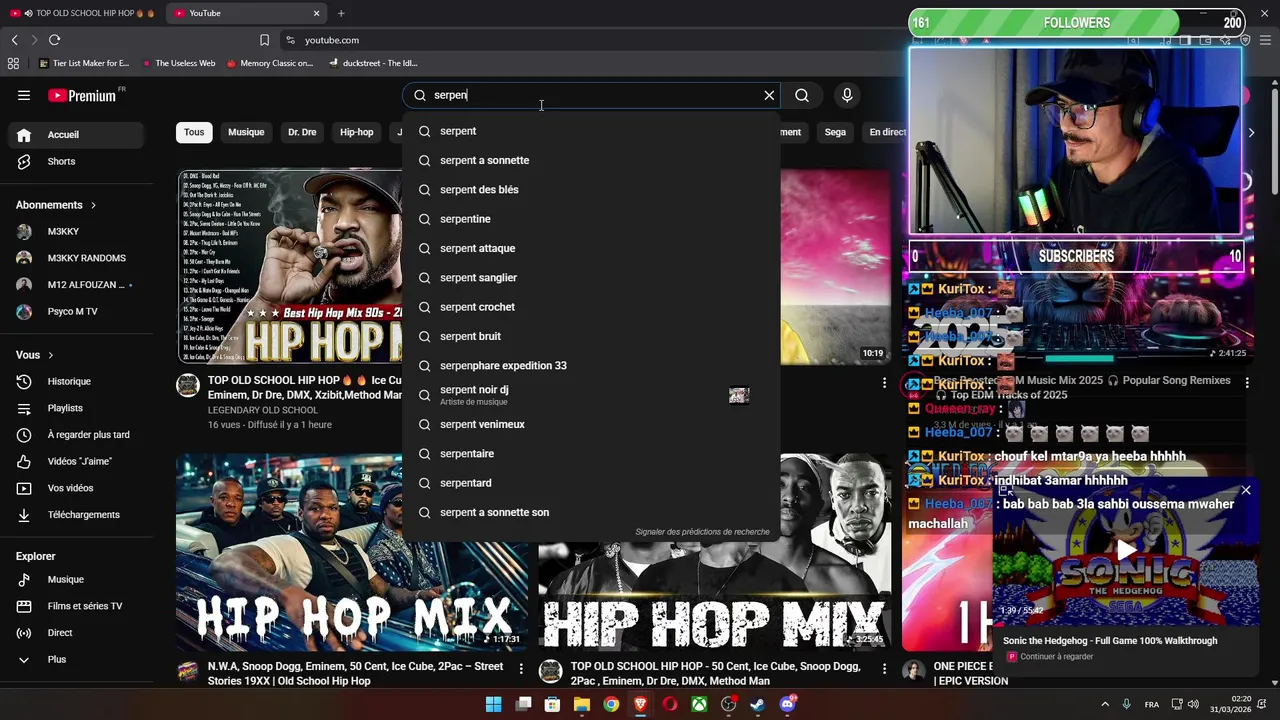Select the 'En direct' filter chip
The image size is (1280, 720).
coord(886,132)
